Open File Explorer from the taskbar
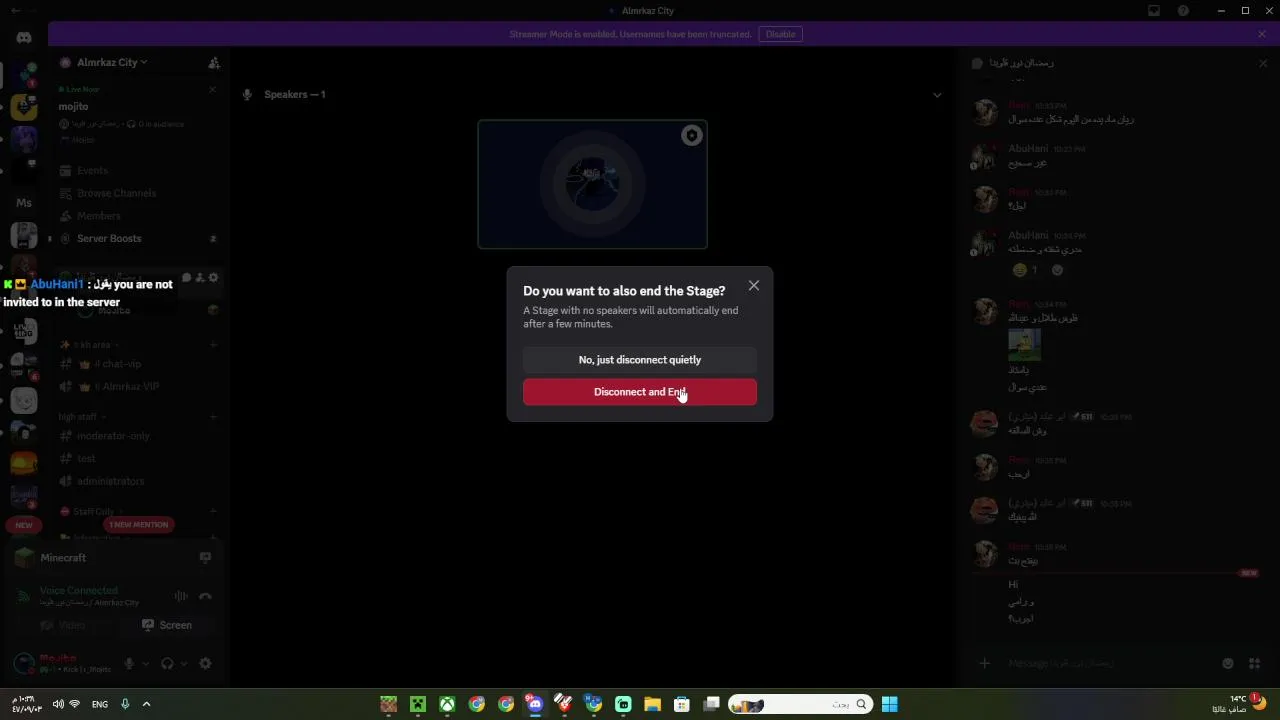Screen dimensions: 1280x720 coord(652,705)
